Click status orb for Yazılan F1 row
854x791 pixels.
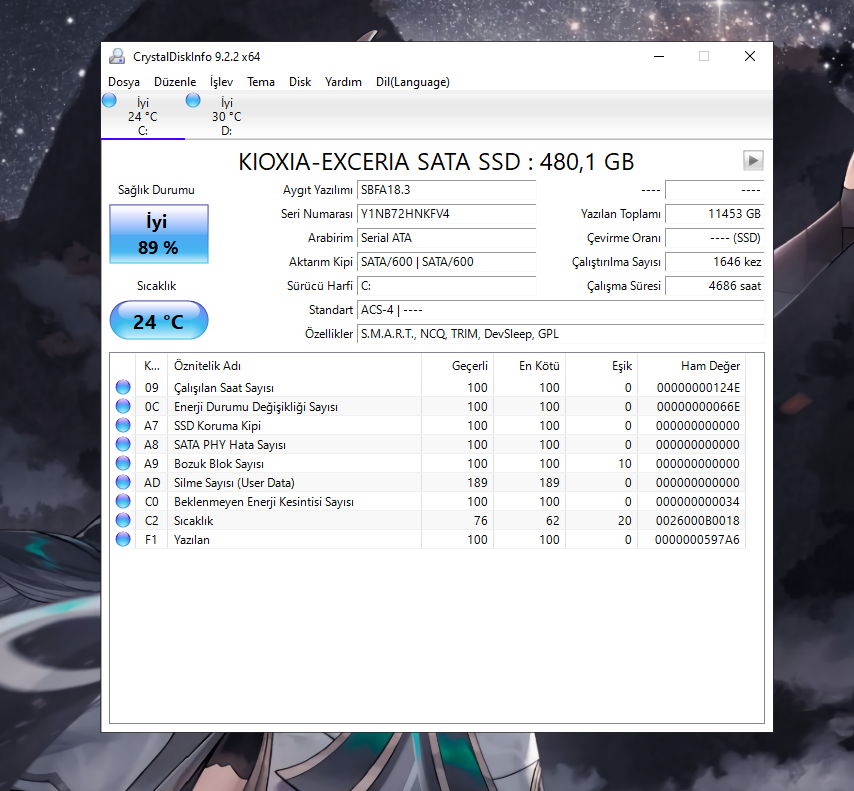123,539
